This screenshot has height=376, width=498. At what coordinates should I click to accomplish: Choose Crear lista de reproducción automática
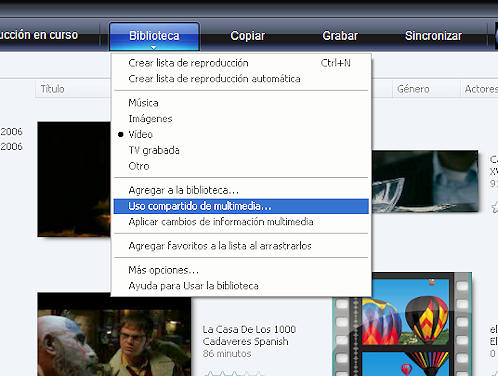click(x=241, y=79)
